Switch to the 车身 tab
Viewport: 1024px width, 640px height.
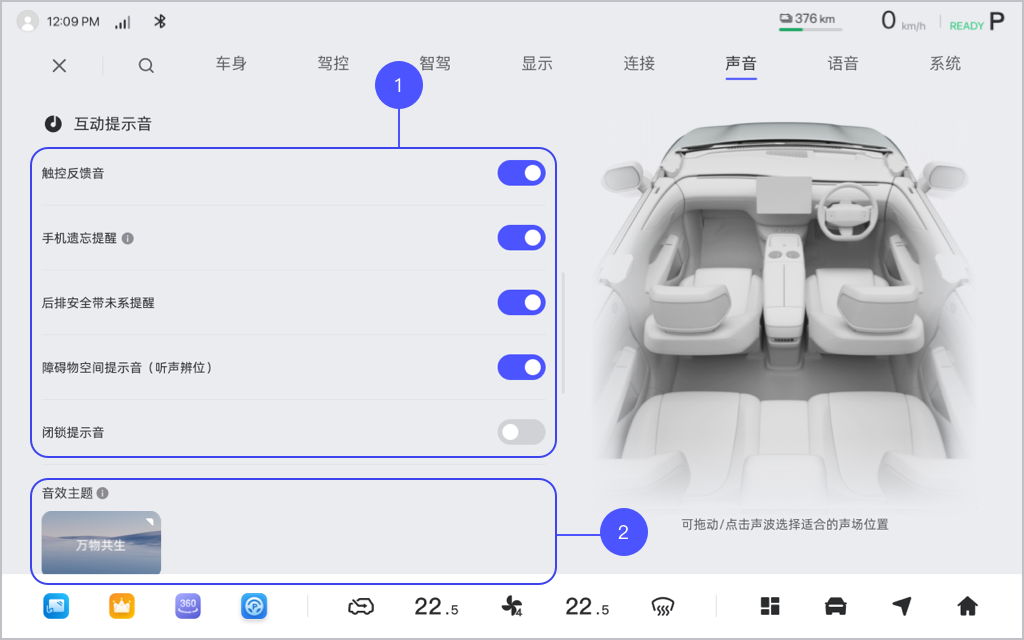(231, 63)
